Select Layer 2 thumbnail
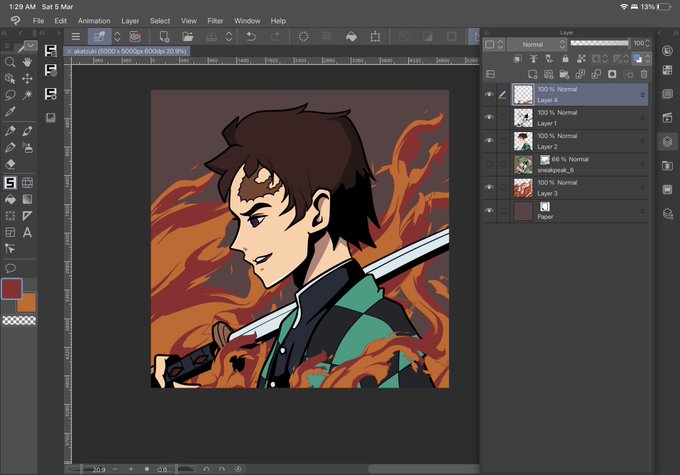The width and height of the screenshot is (680, 475). [x=523, y=141]
